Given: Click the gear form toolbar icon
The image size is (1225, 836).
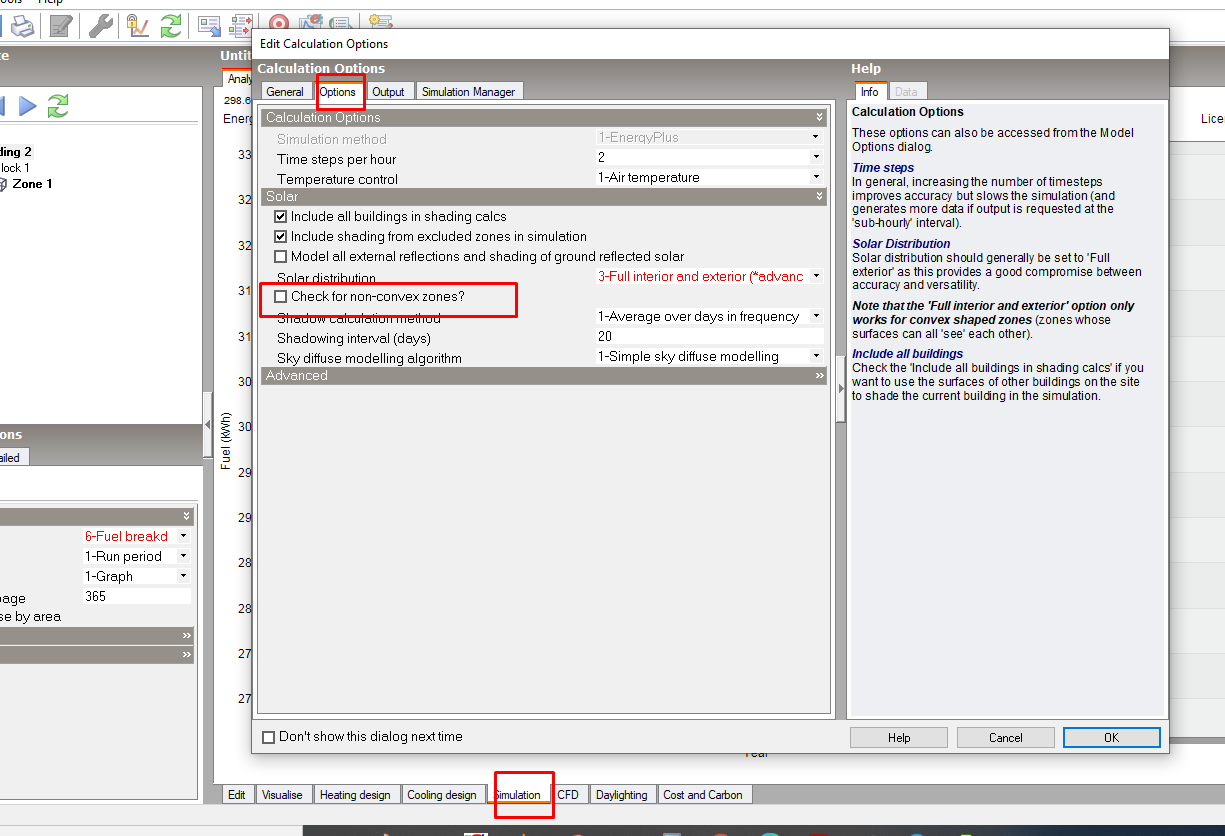Looking at the screenshot, I should (x=379, y=23).
